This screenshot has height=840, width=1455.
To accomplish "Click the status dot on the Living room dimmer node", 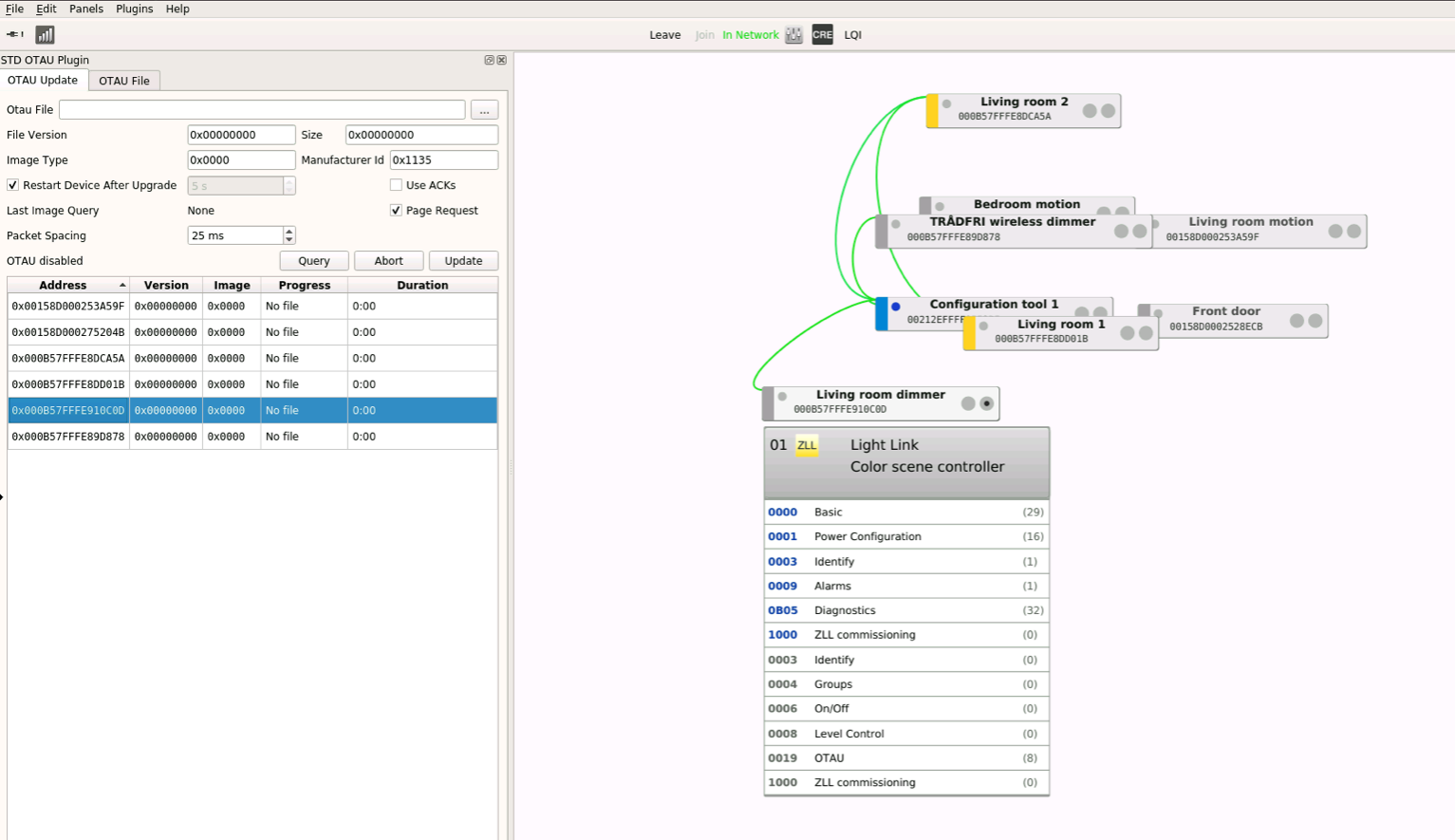I will click(x=782, y=397).
